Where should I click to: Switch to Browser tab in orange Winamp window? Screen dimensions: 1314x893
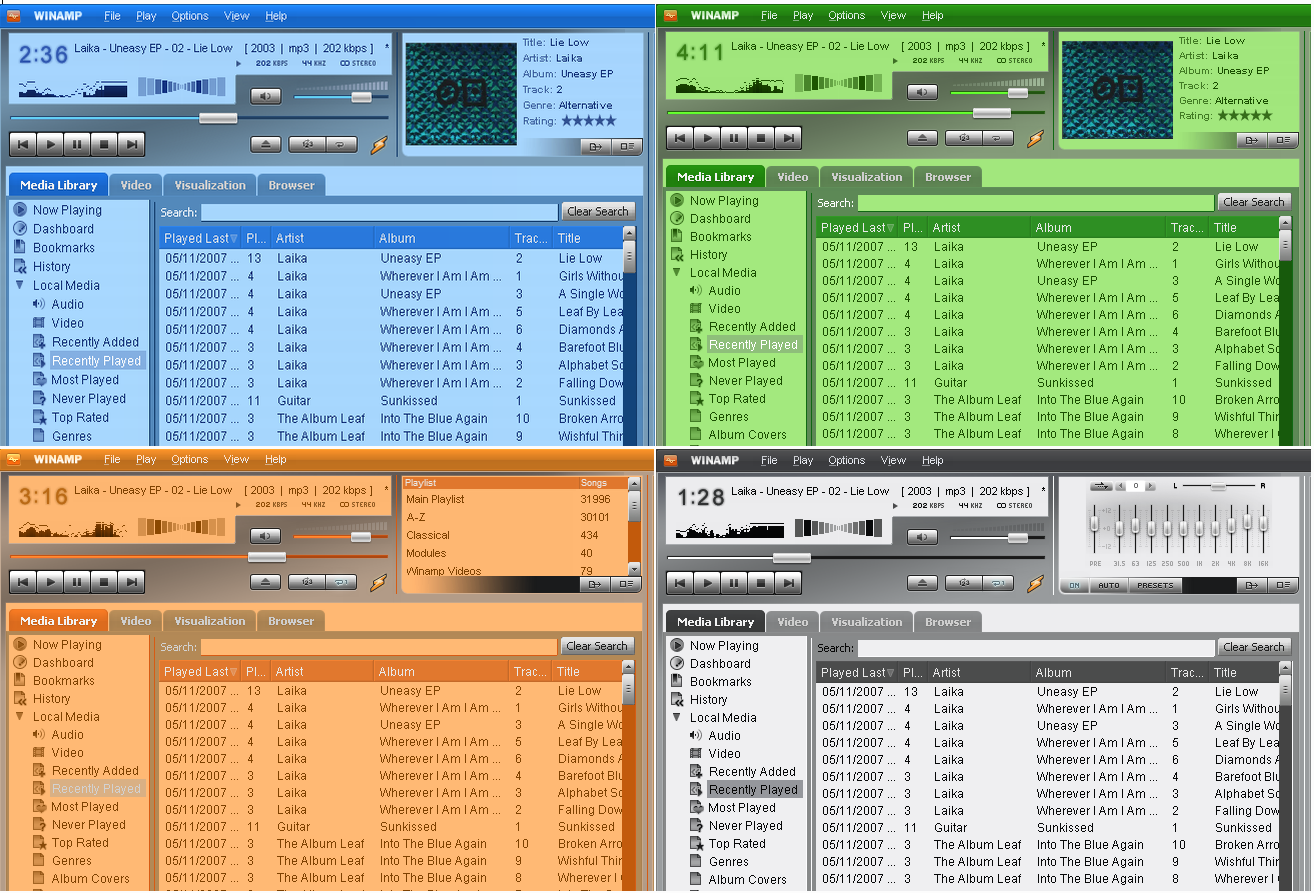[291, 621]
